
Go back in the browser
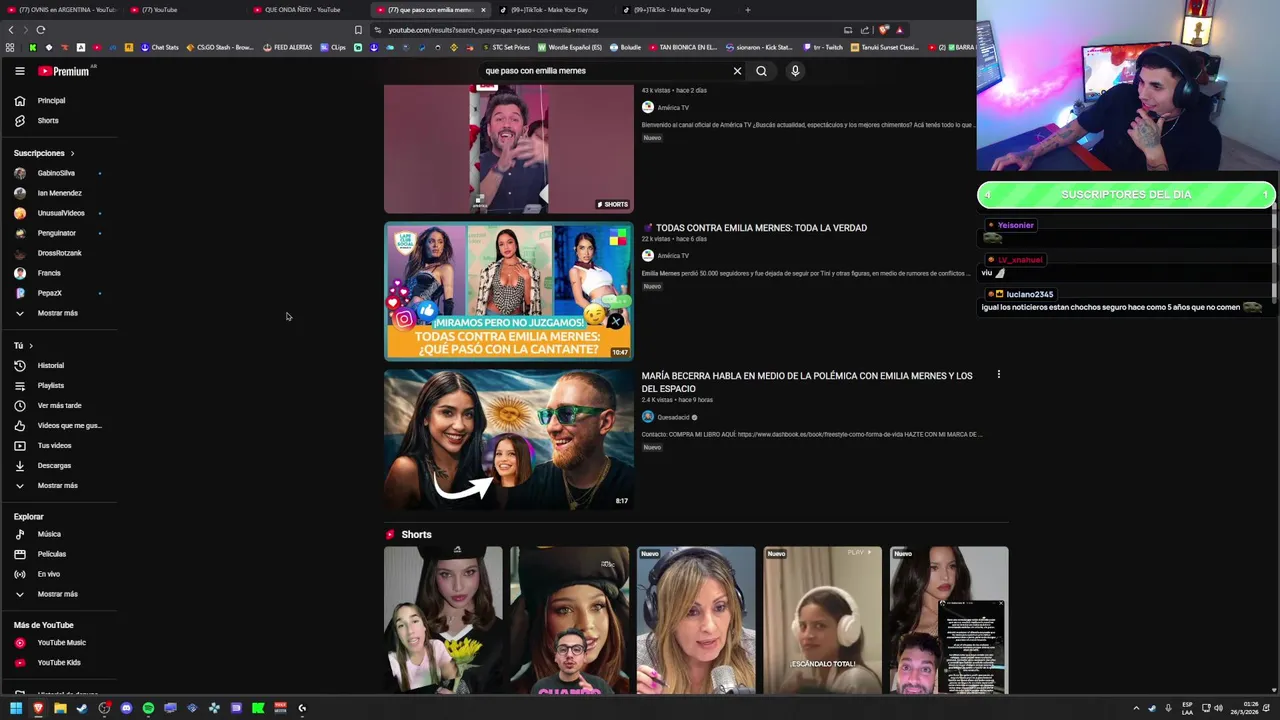point(11,30)
